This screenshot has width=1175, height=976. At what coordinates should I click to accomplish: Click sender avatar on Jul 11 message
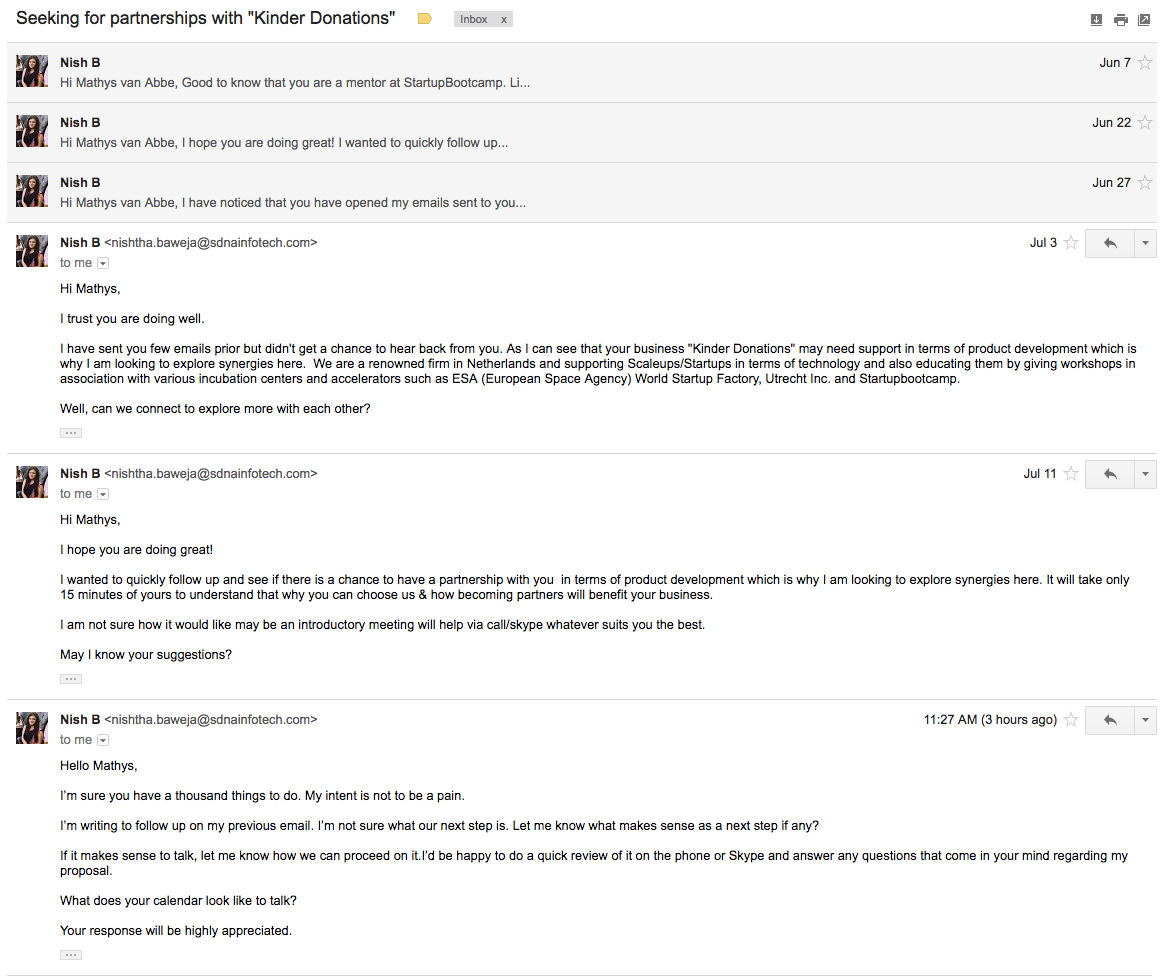32,482
